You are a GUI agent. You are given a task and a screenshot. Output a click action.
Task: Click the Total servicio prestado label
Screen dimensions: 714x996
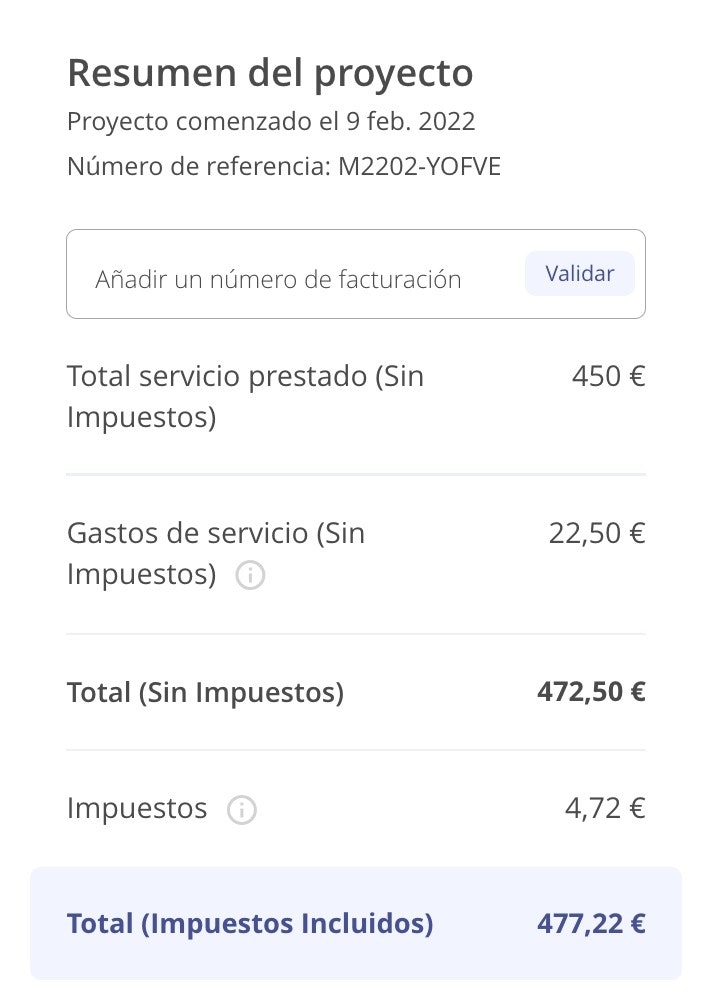coord(245,397)
